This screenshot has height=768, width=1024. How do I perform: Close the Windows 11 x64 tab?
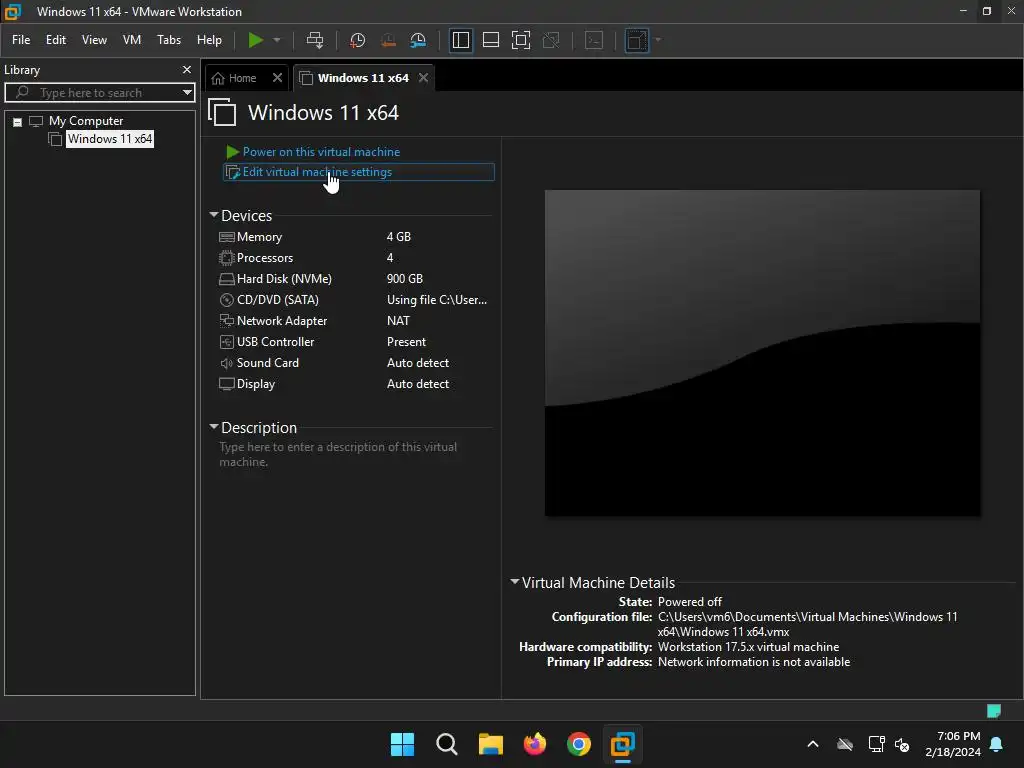pos(423,78)
